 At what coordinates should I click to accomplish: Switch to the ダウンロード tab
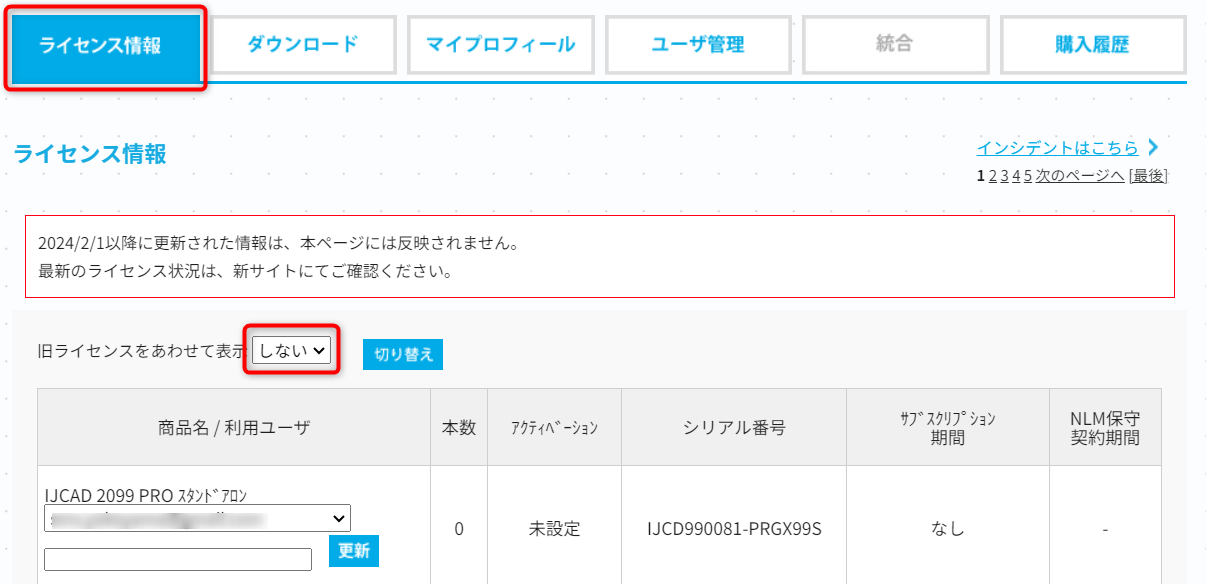(x=302, y=45)
